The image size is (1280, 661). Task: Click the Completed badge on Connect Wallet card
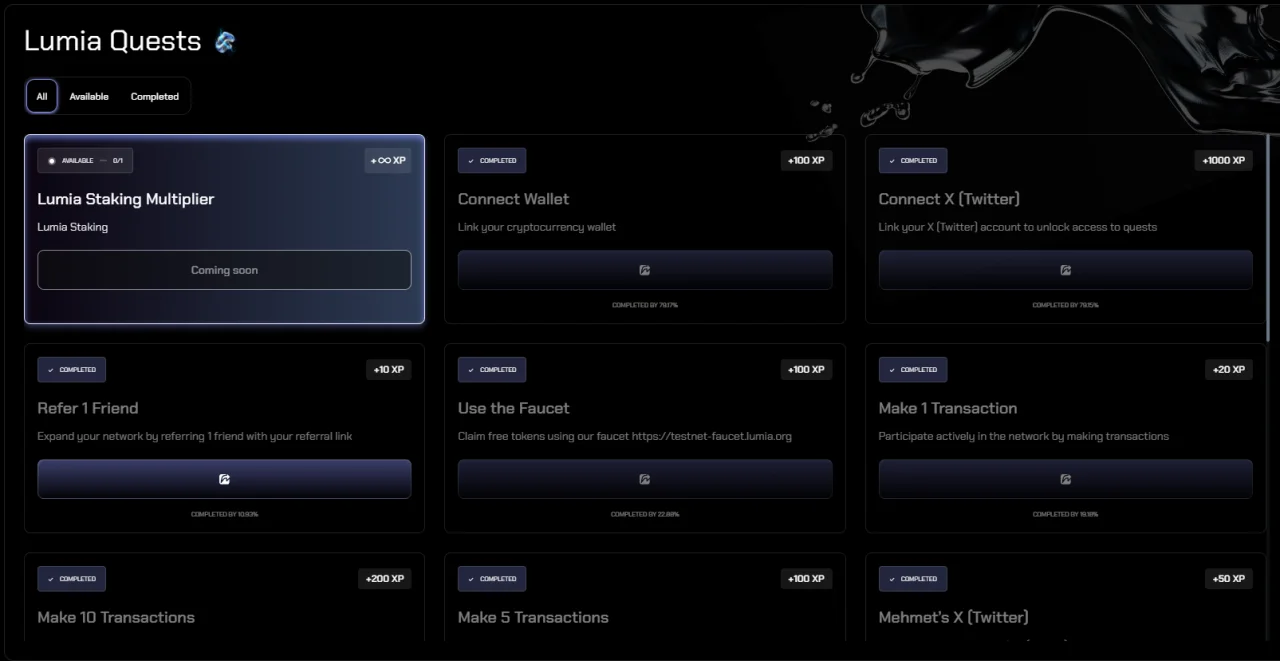(492, 160)
